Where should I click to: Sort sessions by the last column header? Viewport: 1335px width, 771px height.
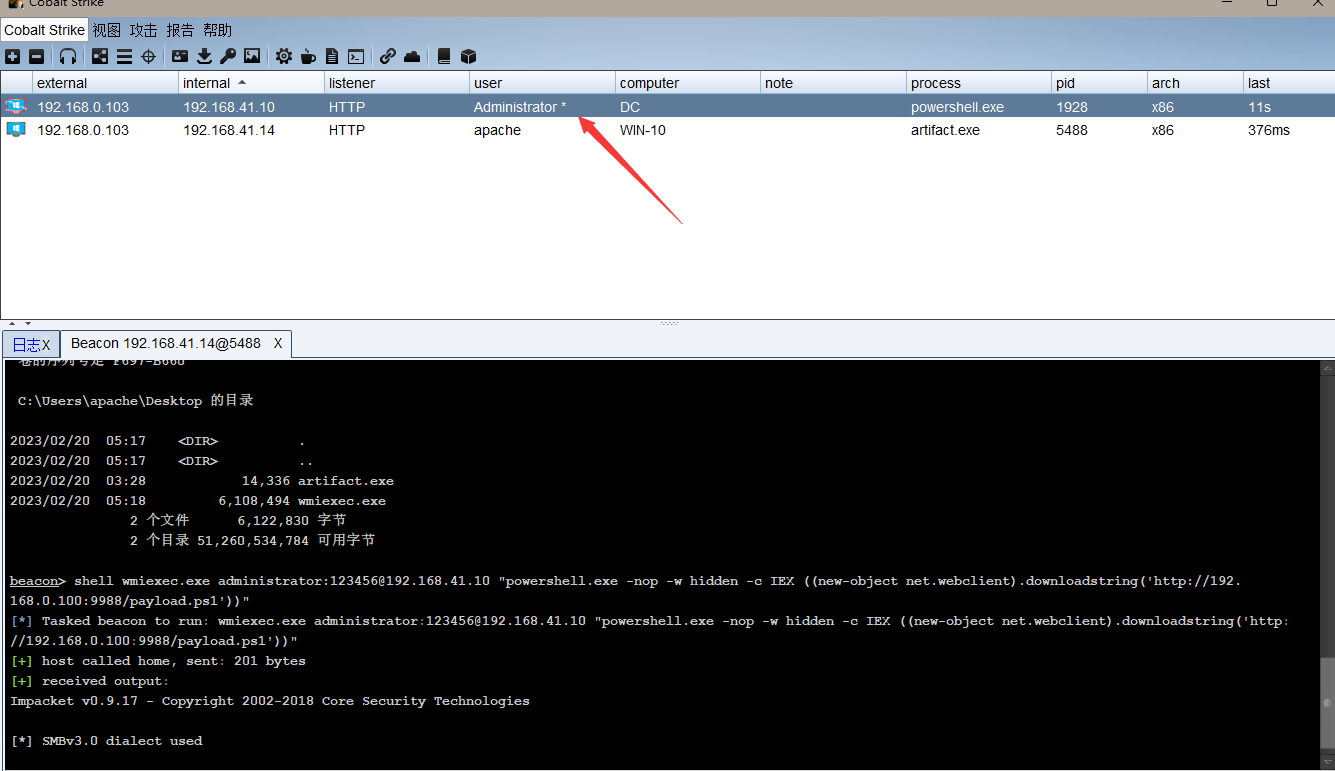tap(1290, 83)
